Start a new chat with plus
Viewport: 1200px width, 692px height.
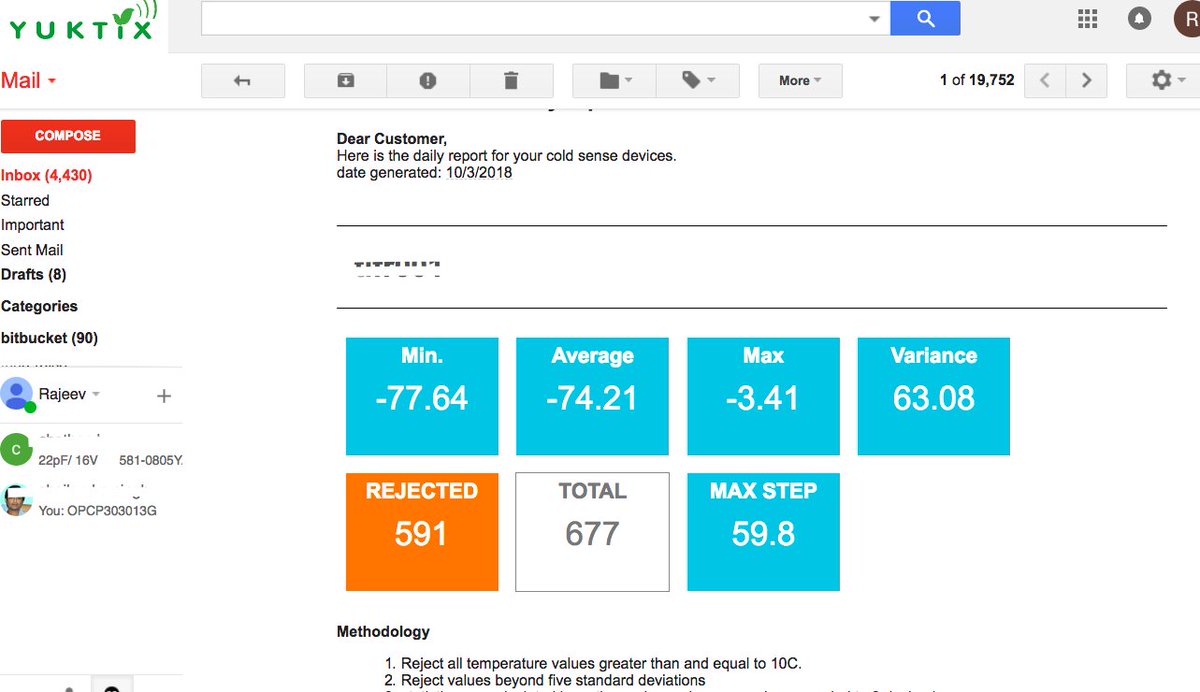164,396
